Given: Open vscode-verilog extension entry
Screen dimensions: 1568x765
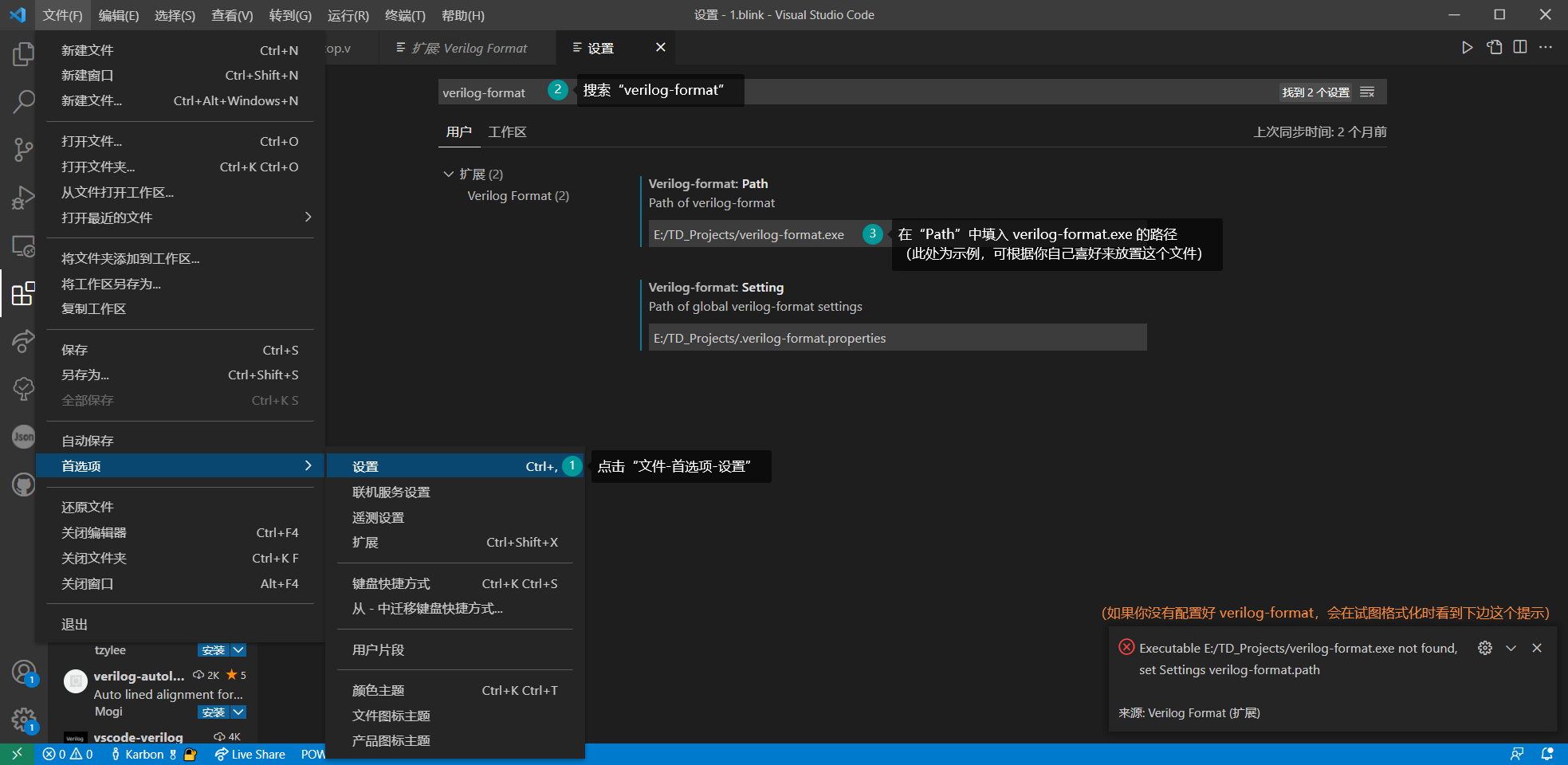Looking at the screenshot, I should 153,737.
